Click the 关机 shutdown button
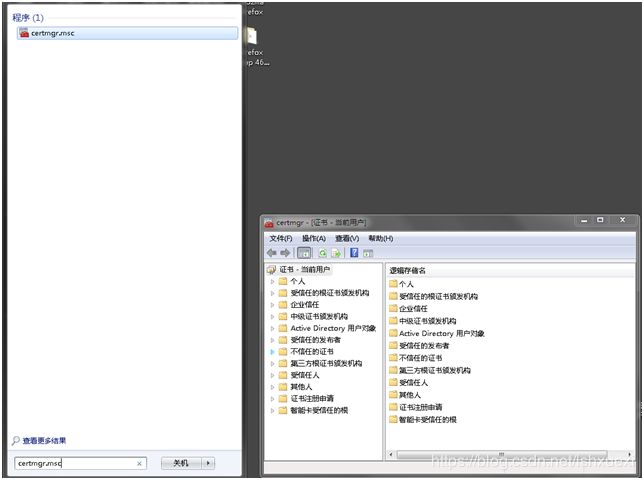This screenshot has height=480, width=644. 181,464
